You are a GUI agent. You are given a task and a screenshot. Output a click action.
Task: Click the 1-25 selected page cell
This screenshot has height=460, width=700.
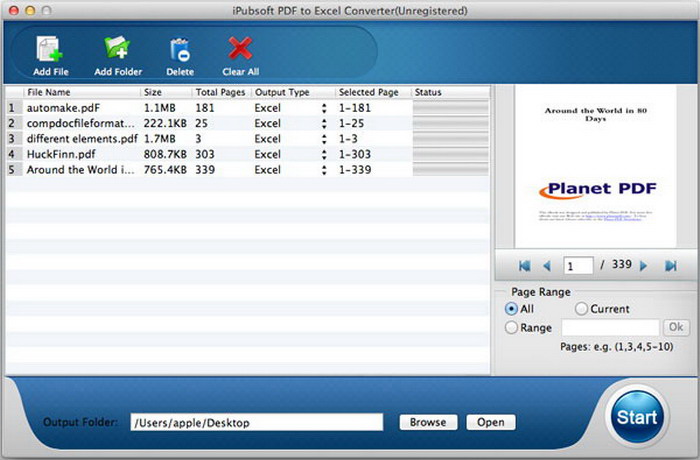(351, 124)
